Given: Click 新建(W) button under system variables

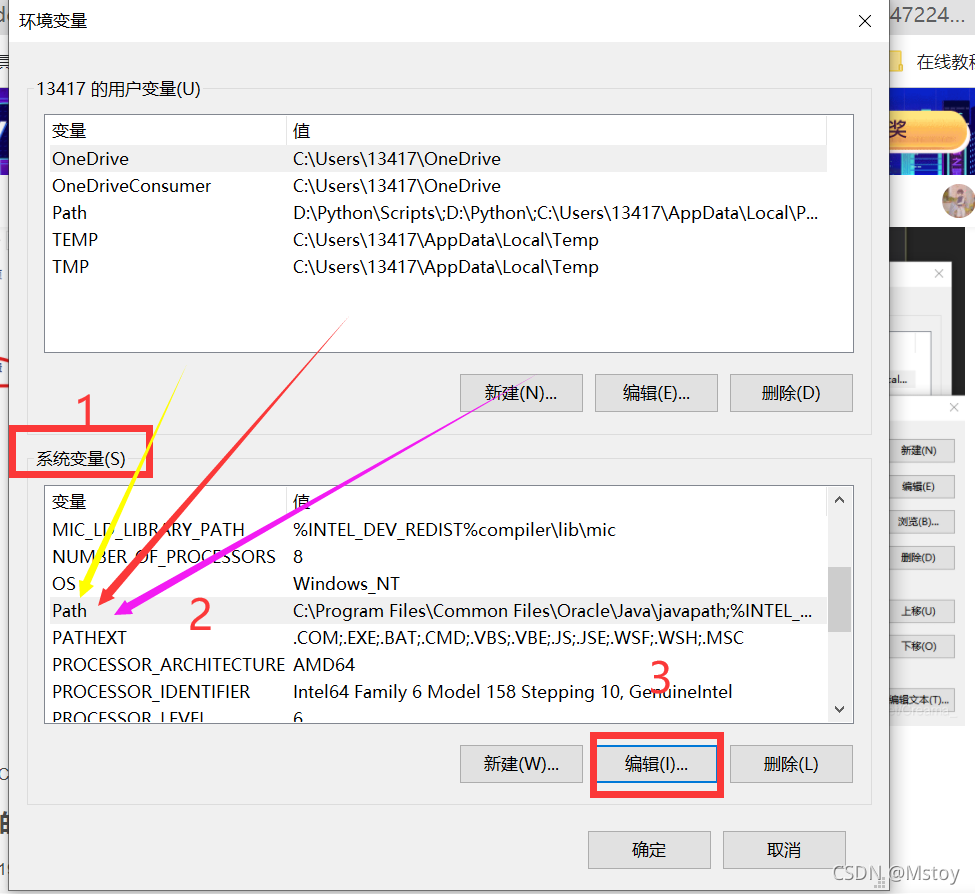Looking at the screenshot, I should (520, 764).
